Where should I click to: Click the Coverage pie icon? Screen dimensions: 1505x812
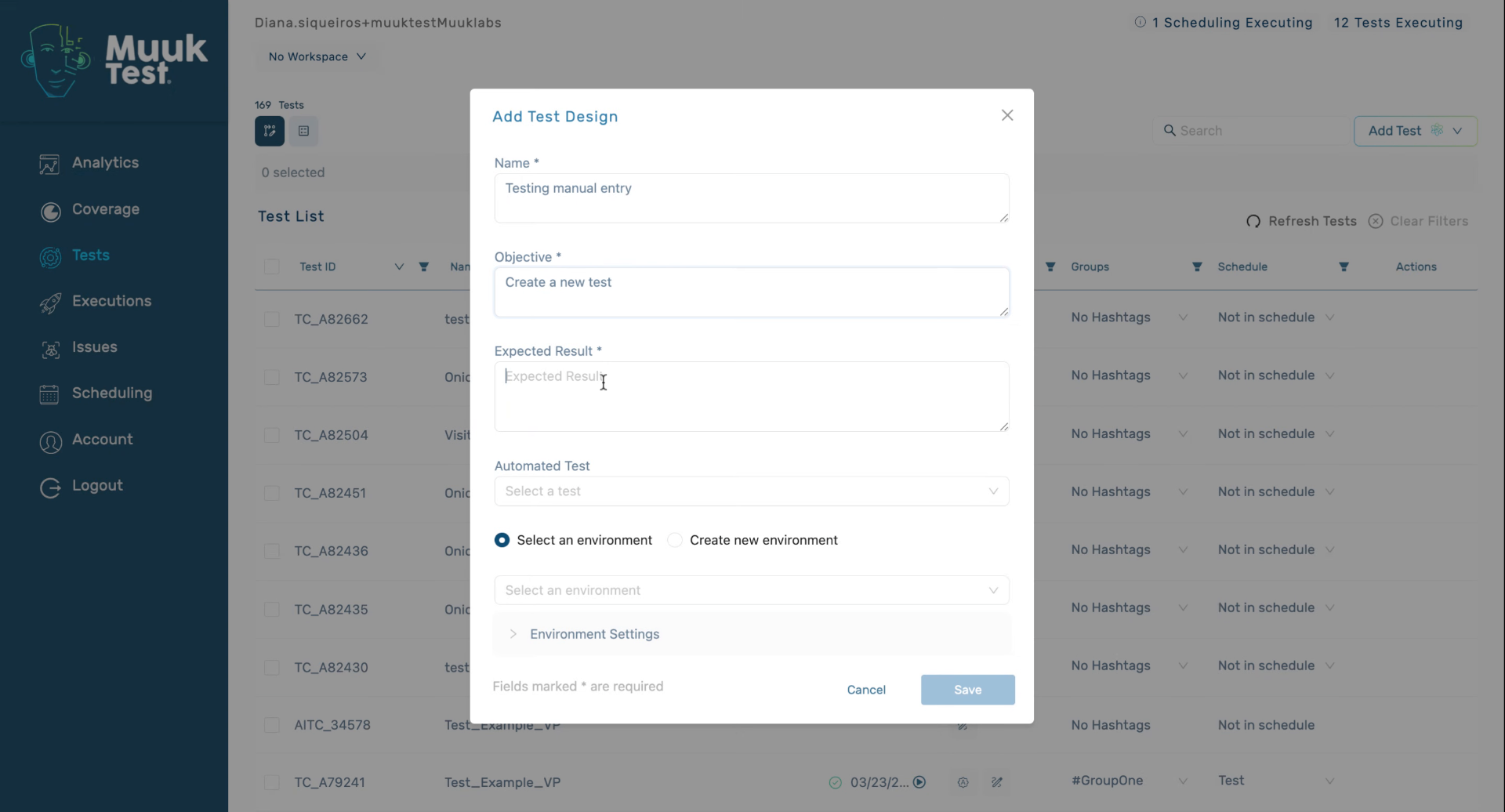point(50,211)
